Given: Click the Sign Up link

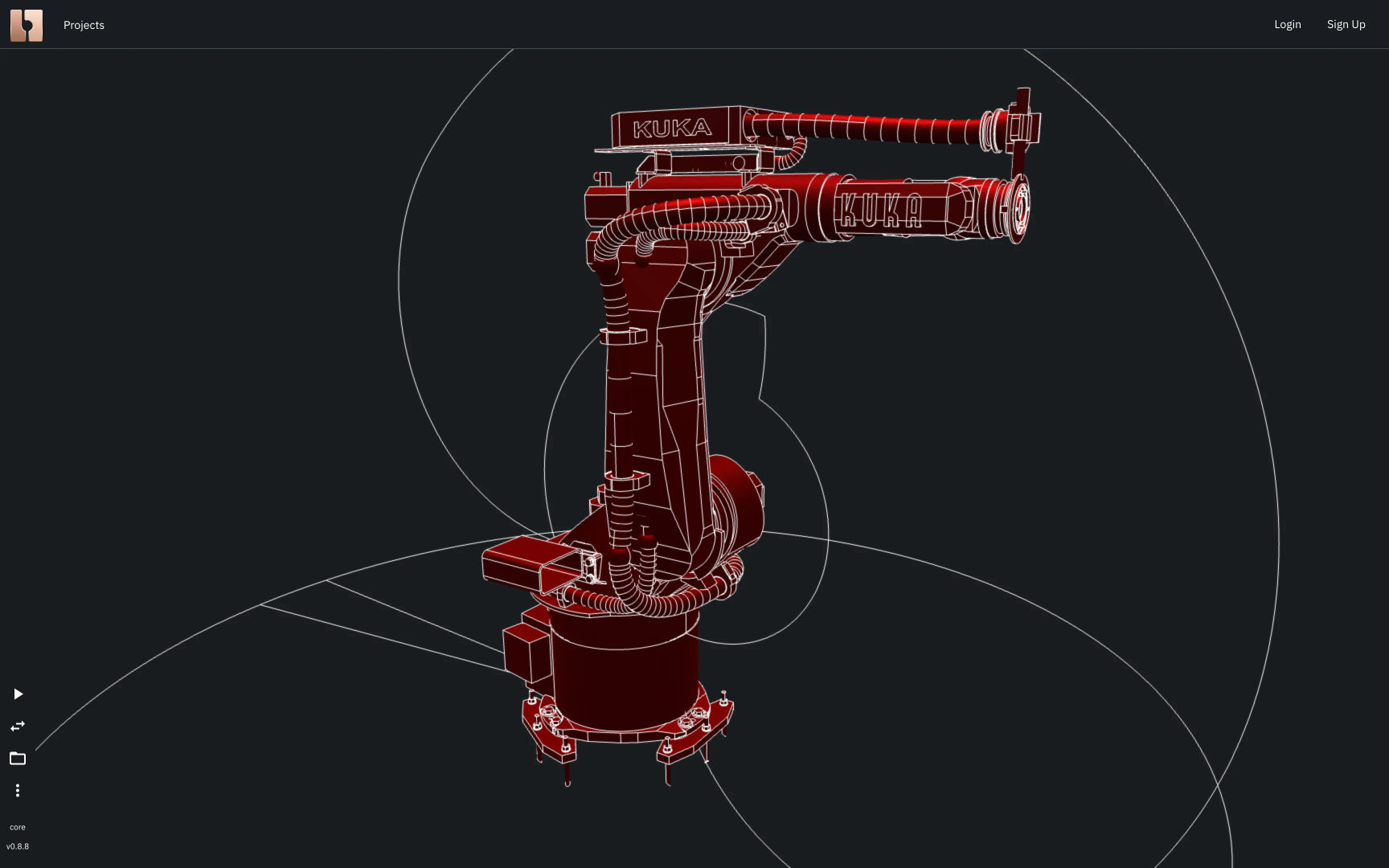Looking at the screenshot, I should click(1346, 24).
